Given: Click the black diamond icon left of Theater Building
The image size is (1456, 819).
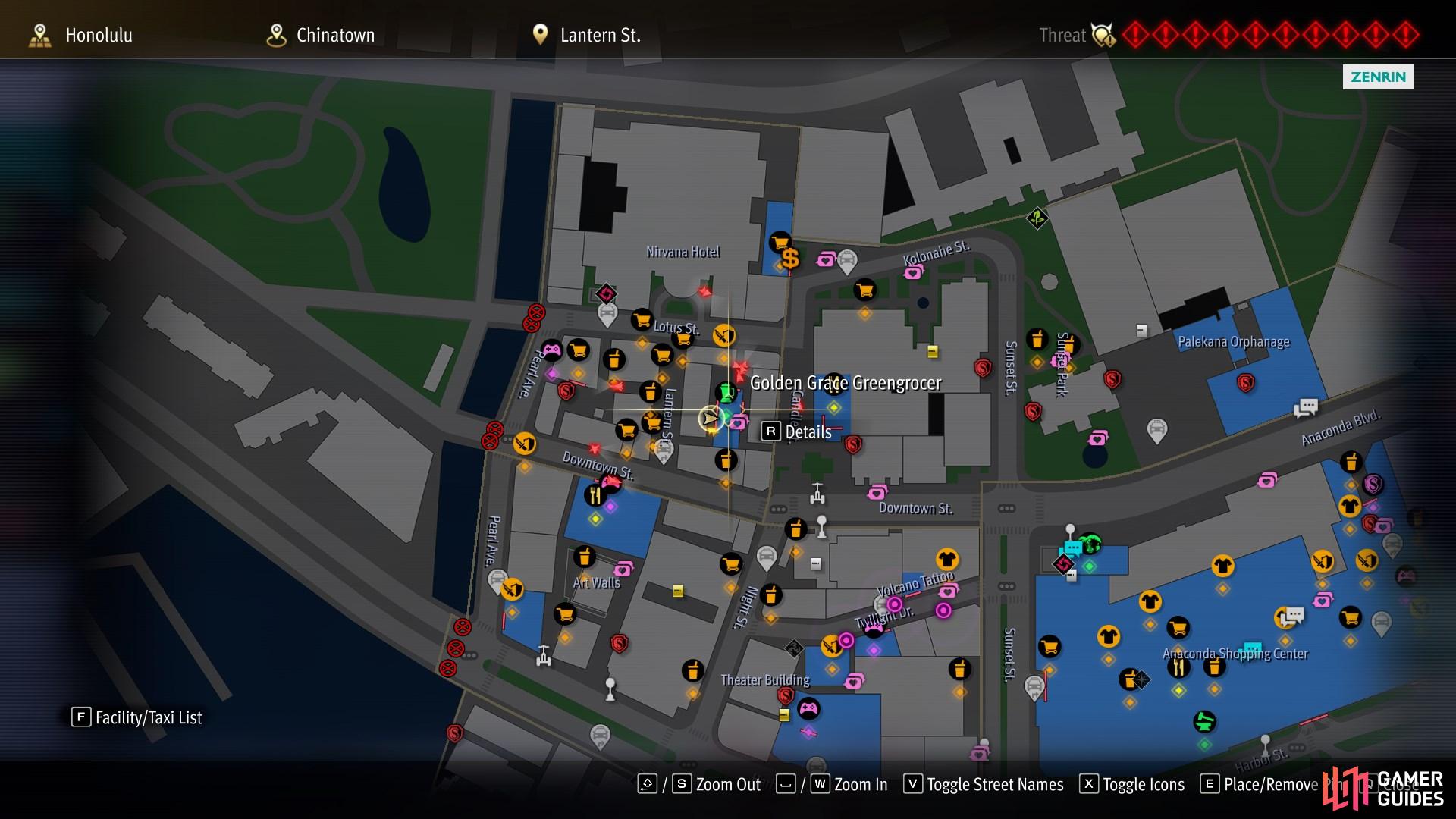Looking at the screenshot, I should (x=794, y=648).
